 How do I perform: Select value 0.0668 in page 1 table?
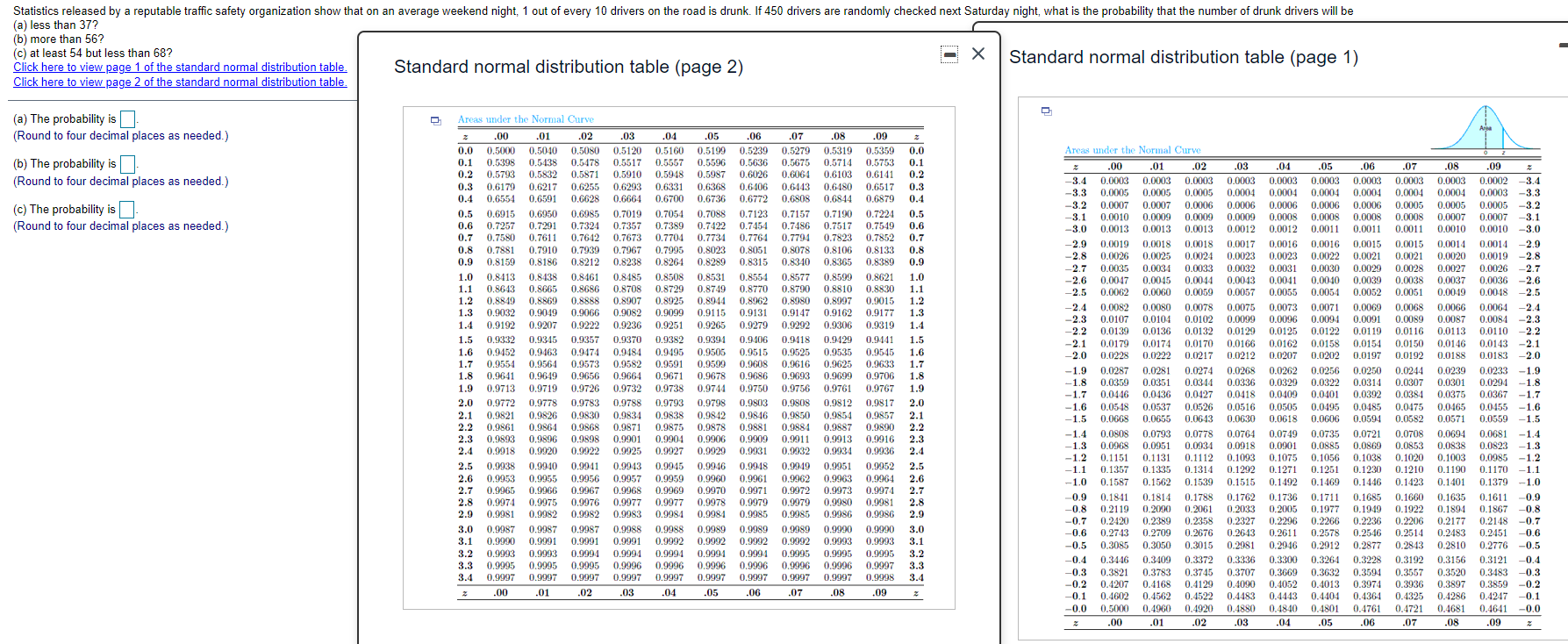[1114, 419]
